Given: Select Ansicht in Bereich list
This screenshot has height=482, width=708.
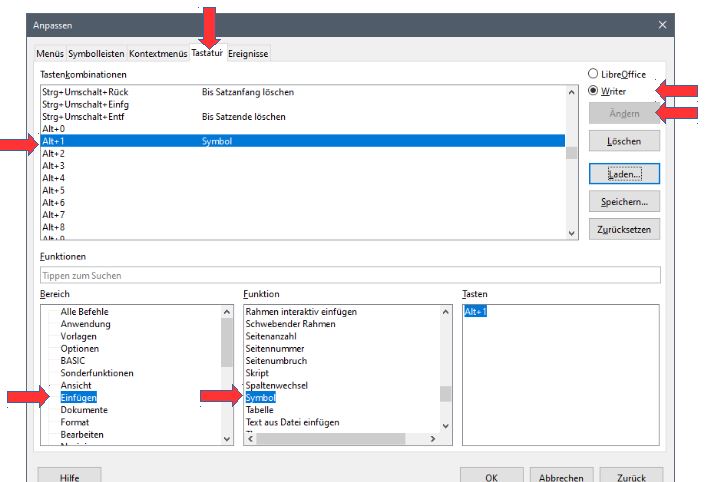Looking at the screenshot, I should (76, 385).
